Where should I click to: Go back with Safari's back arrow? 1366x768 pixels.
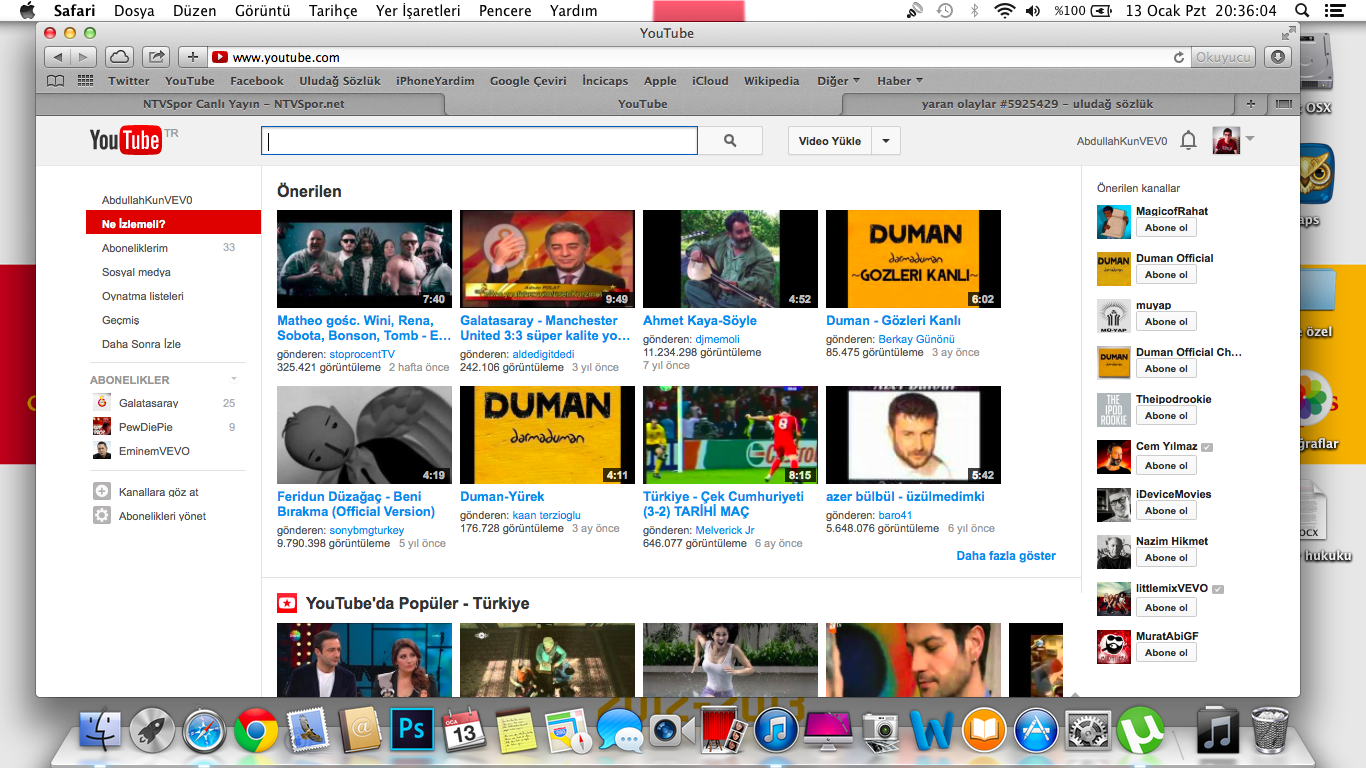coord(58,57)
